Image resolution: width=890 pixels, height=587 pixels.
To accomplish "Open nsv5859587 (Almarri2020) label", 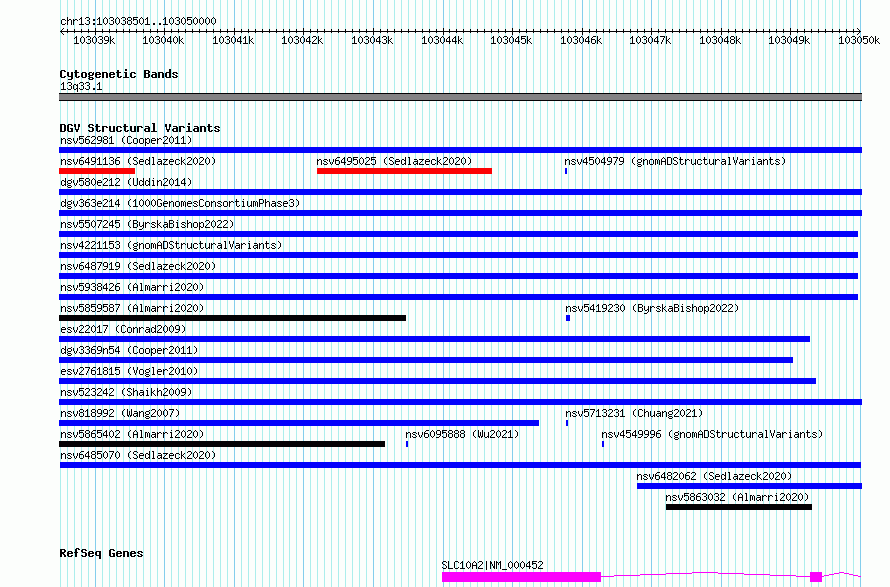I will pyautogui.click(x=132, y=308).
